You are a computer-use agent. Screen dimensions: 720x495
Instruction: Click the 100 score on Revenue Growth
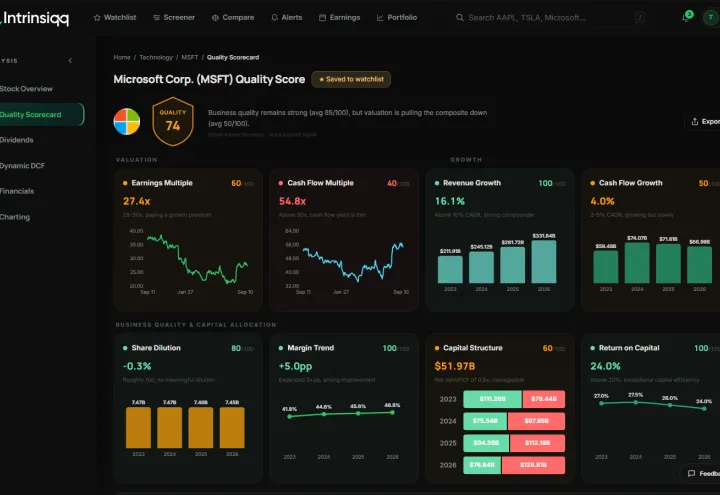coord(545,183)
